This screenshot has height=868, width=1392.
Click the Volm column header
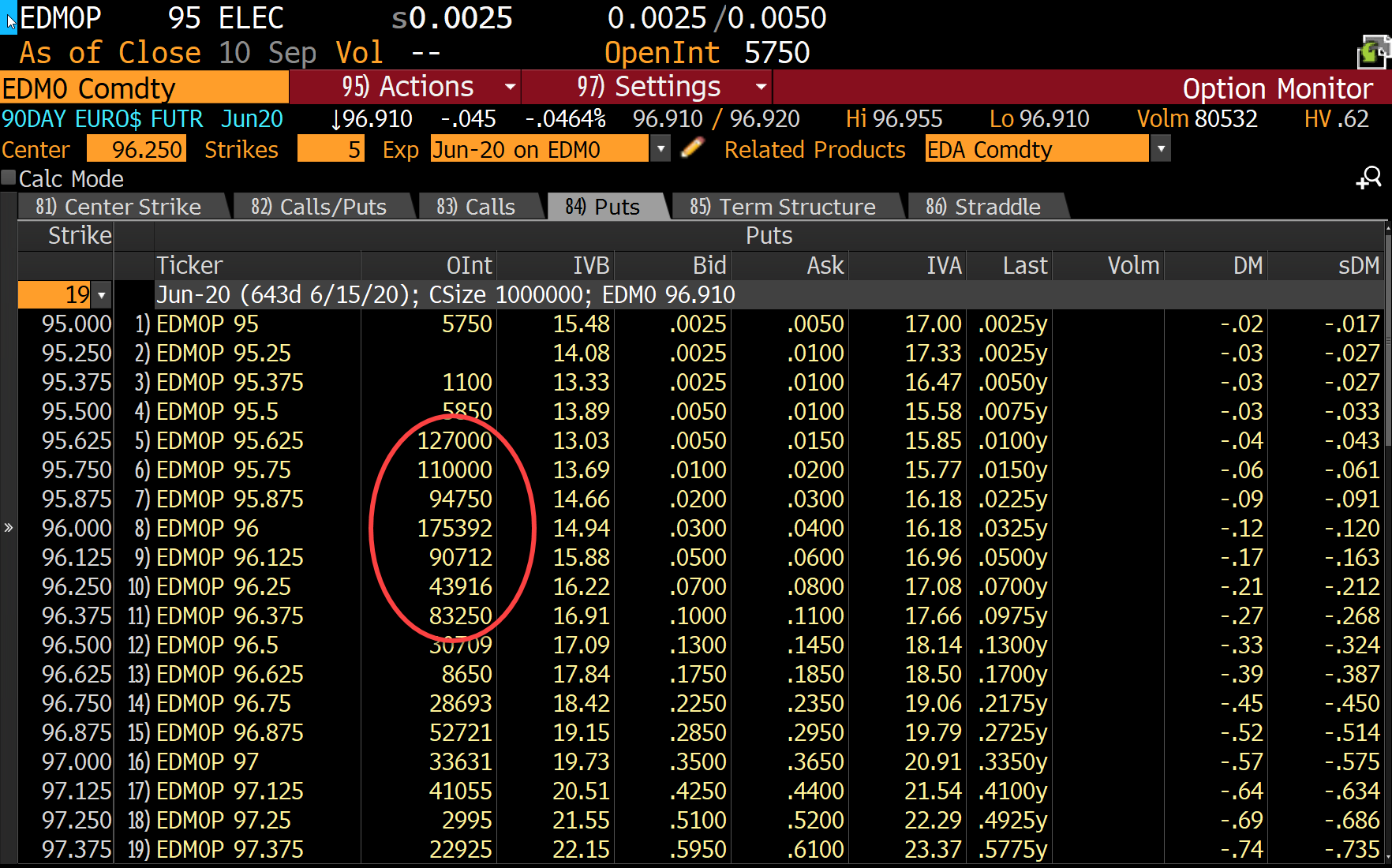click(1133, 265)
